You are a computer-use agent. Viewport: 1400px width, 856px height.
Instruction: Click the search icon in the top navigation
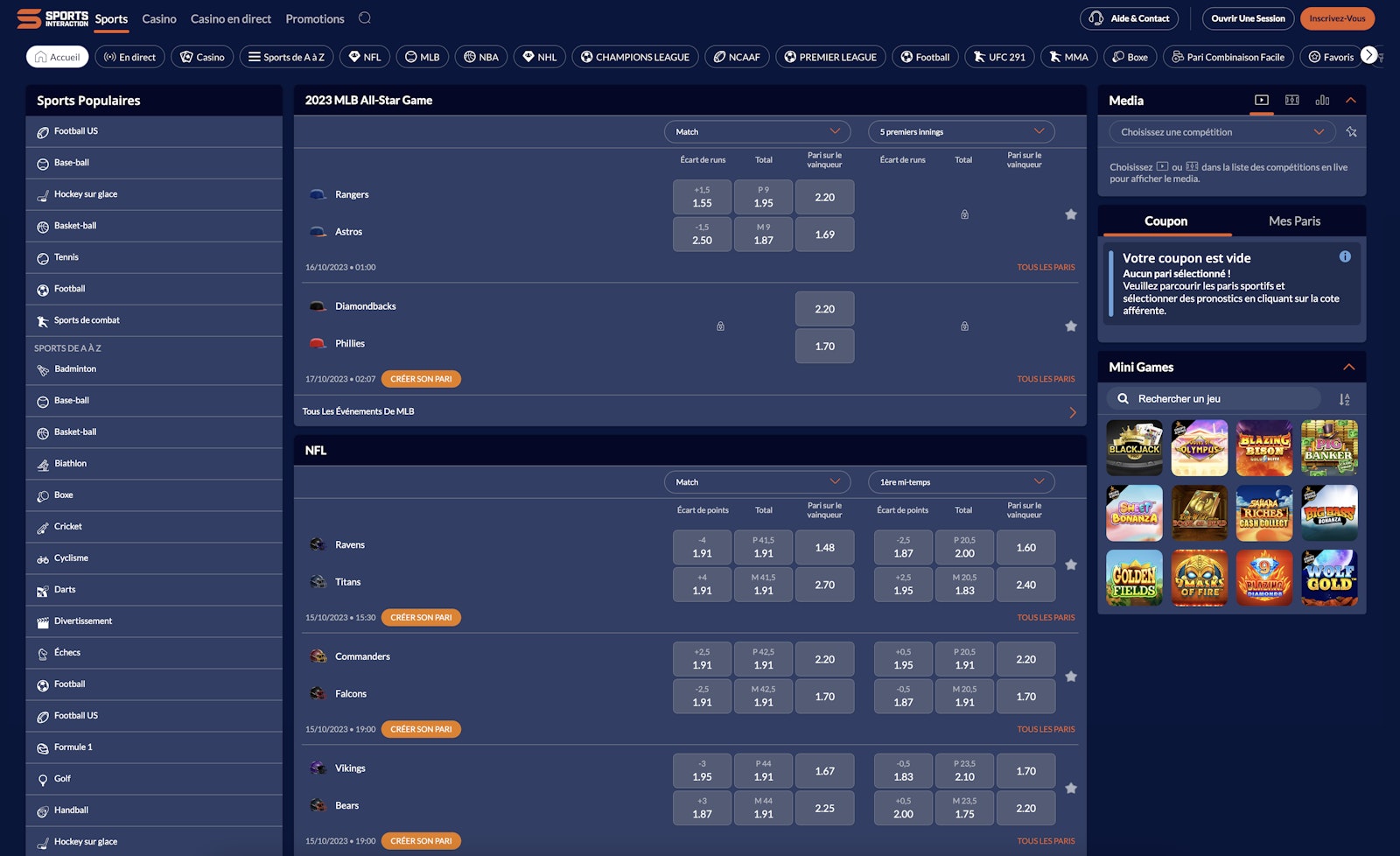pyautogui.click(x=365, y=18)
